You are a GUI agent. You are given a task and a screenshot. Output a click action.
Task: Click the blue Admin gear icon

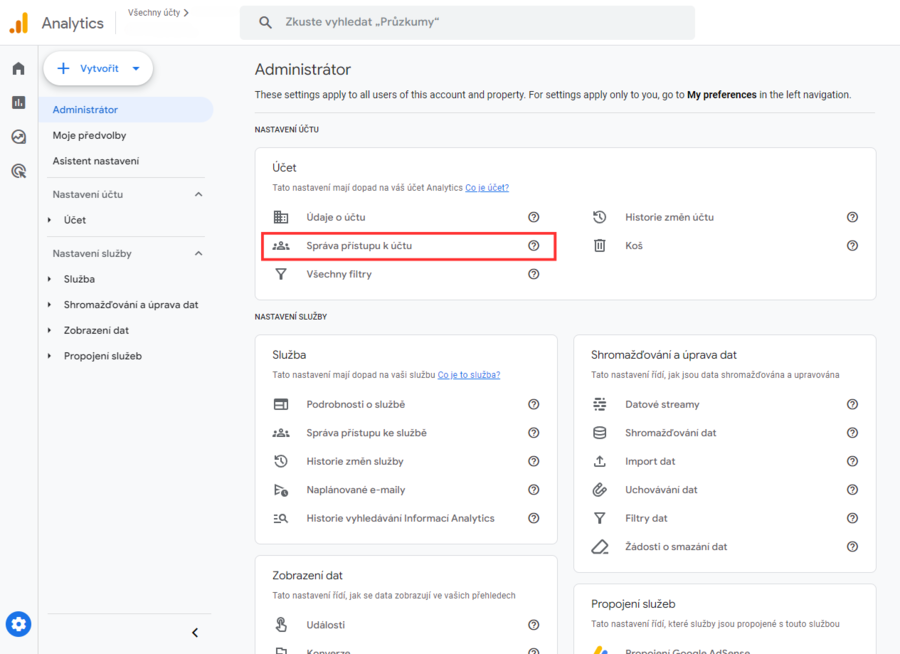18,624
